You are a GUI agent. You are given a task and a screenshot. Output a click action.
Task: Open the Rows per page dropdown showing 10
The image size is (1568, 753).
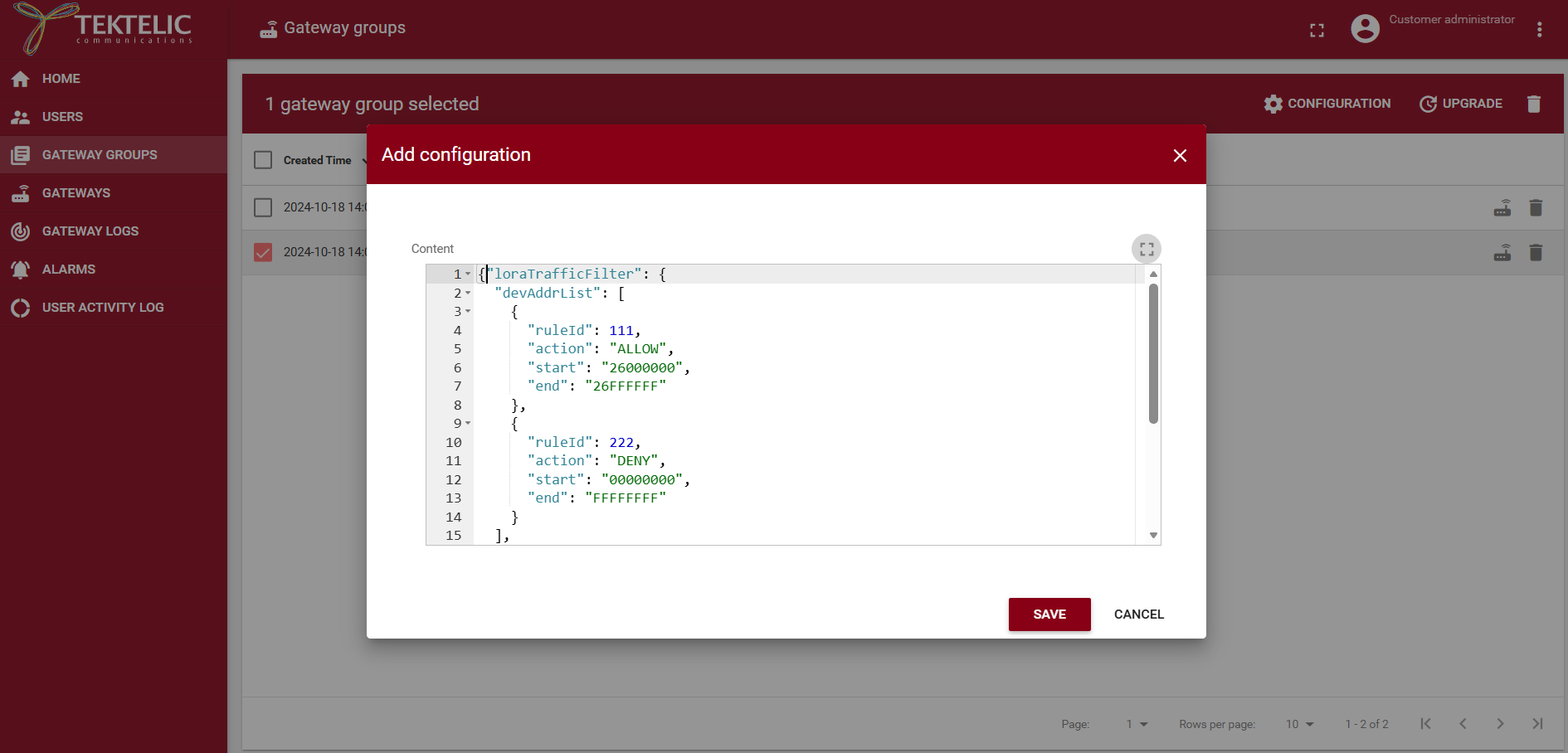click(1300, 724)
